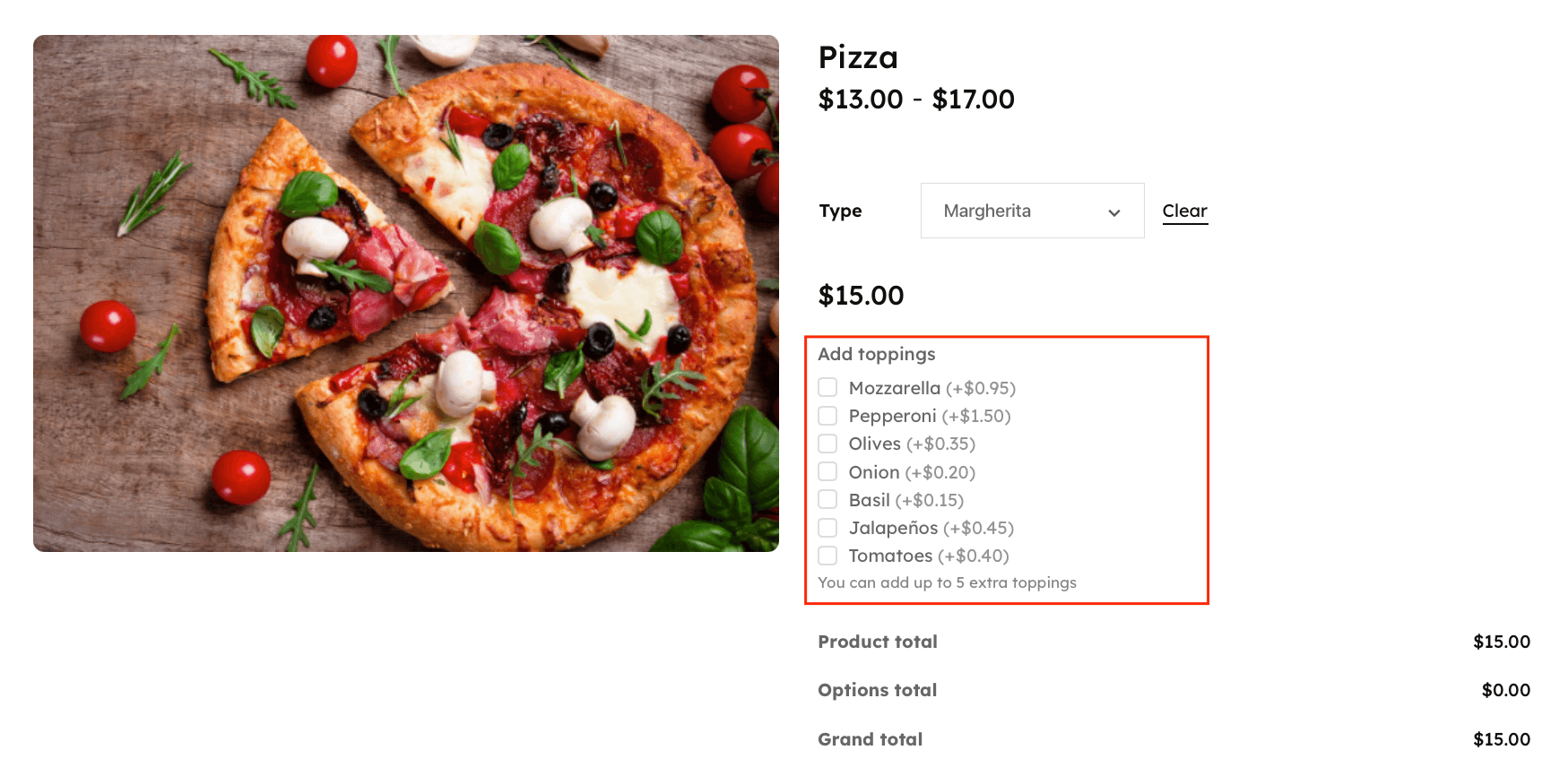Open the Margherita type dropdown
The height and width of the screenshot is (776, 1568).
tap(1031, 211)
